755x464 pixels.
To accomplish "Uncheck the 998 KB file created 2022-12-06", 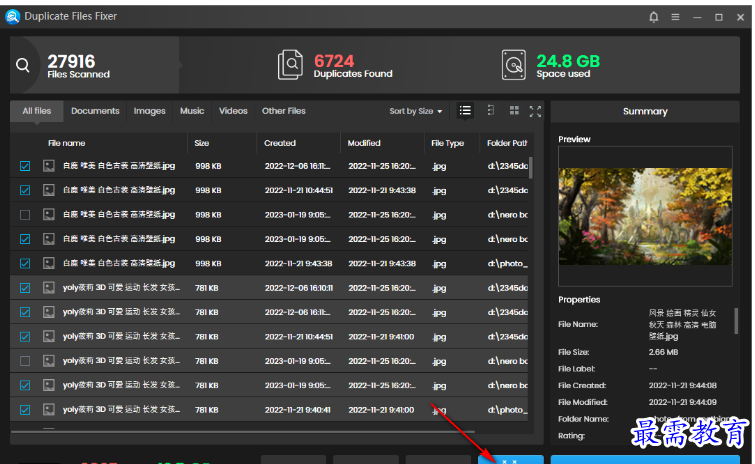I will pyautogui.click(x=25, y=166).
